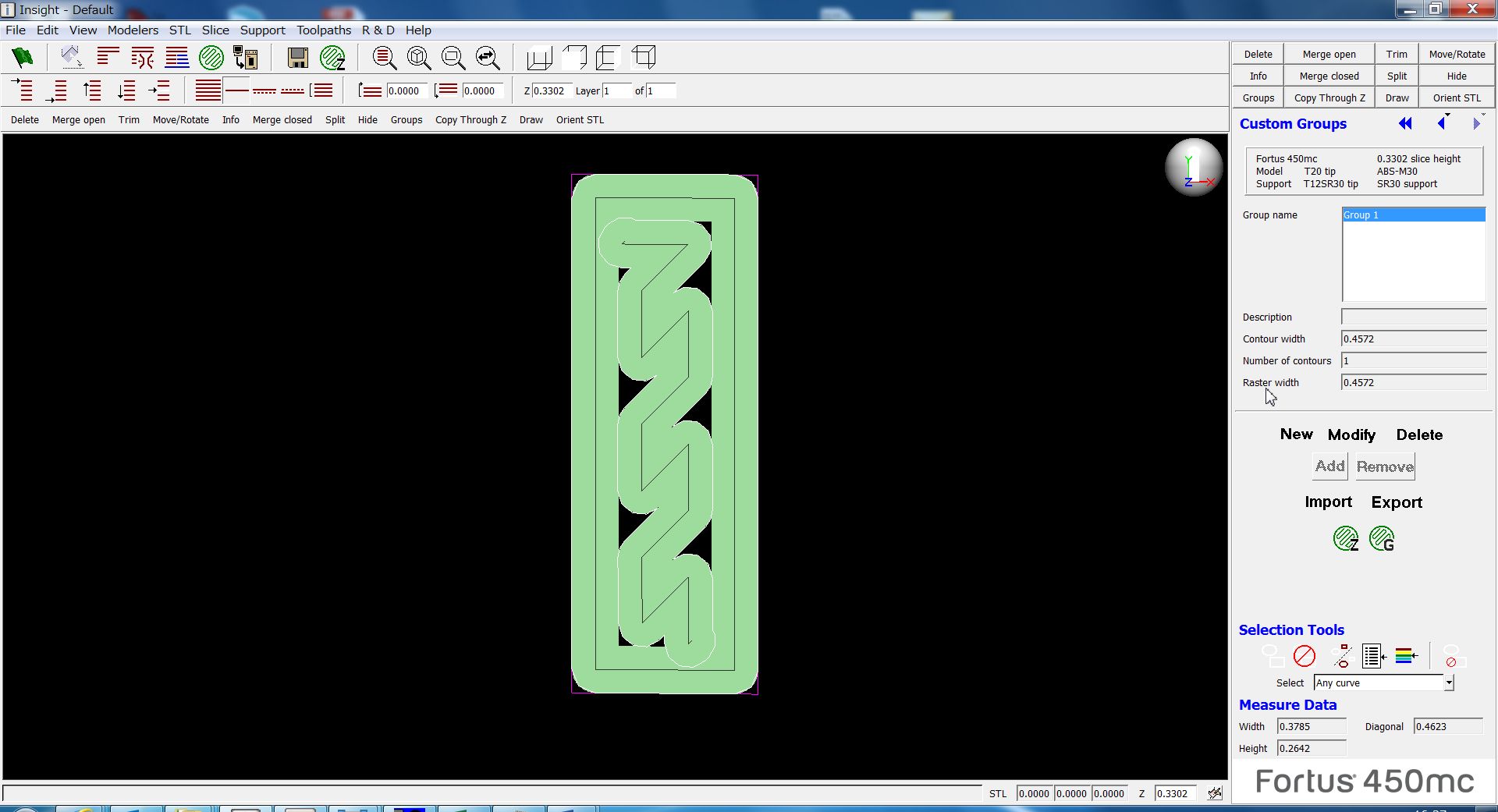1498x812 pixels.
Task: Open the Toolpaths menu
Action: 323,30
